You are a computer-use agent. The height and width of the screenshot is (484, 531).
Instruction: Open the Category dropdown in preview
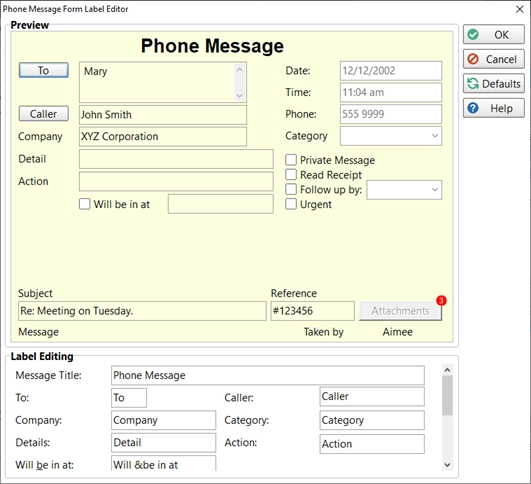(391, 136)
